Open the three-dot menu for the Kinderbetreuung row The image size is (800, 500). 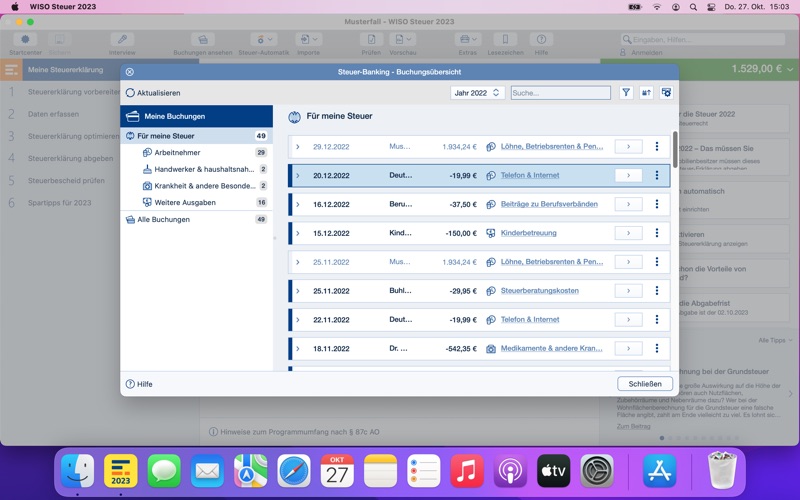coord(657,233)
